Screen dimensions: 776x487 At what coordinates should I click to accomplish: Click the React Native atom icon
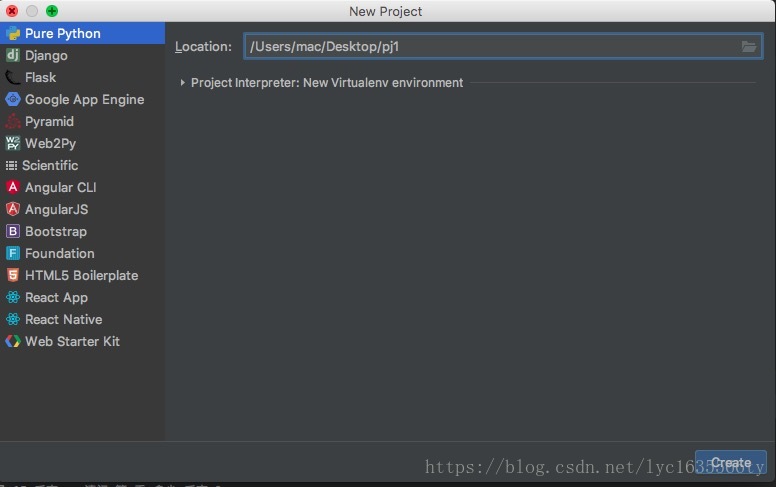[x=13, y=319]
